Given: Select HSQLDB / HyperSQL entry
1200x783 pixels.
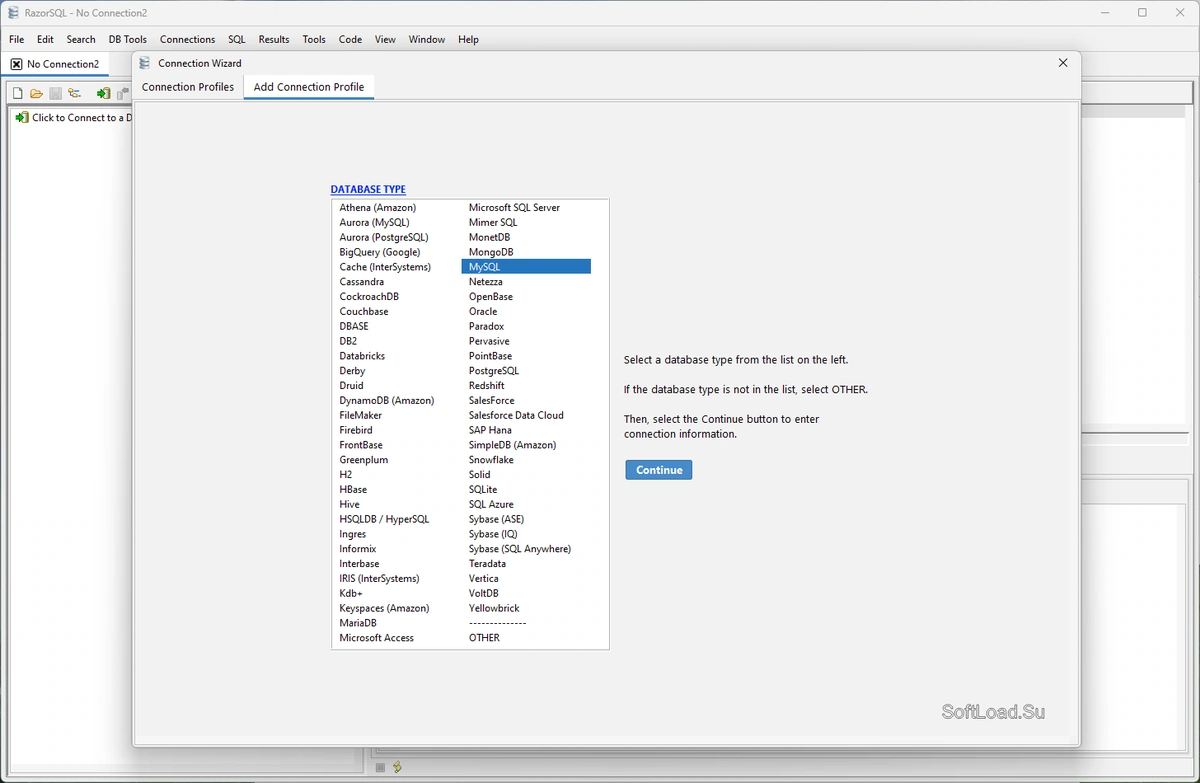Looking at the screenshot, I should point(384,519).
